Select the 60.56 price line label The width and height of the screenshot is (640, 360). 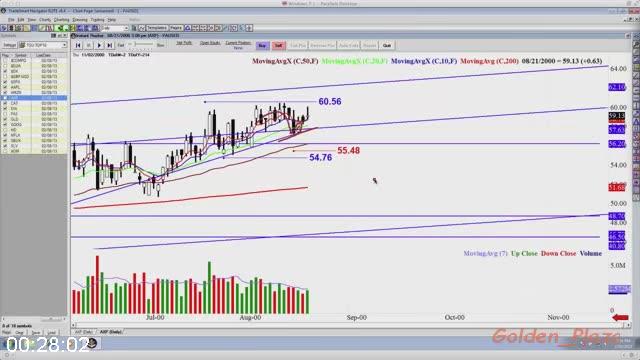pyautogui.click(x=330, y=102)
